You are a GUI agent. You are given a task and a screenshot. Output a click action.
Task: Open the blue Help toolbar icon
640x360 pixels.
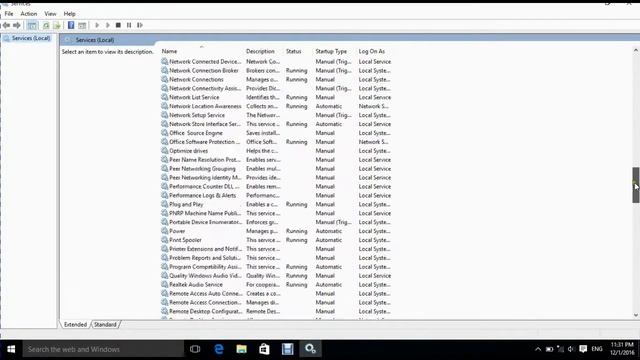point(71,25)
